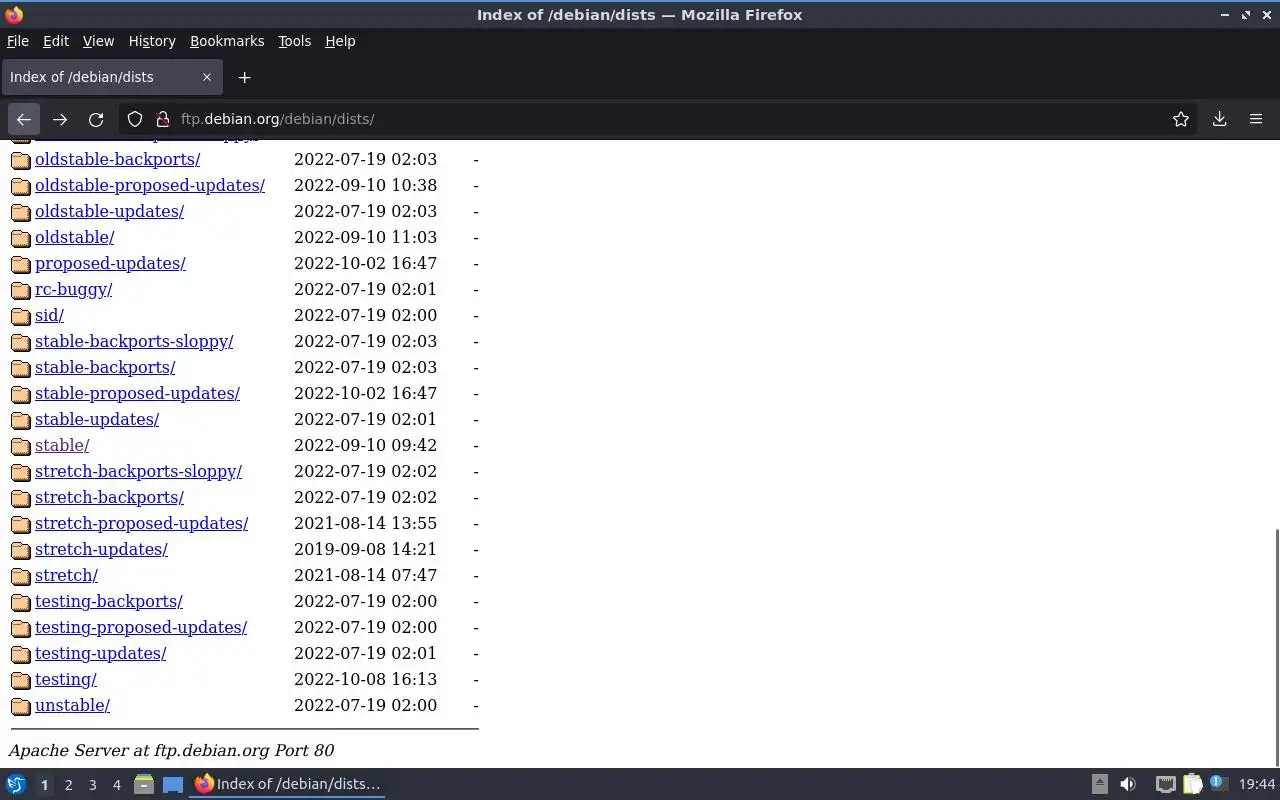The image size is (1280, 800).
Task: Open the taskbar start menu icon
Action: pos(16,784)
